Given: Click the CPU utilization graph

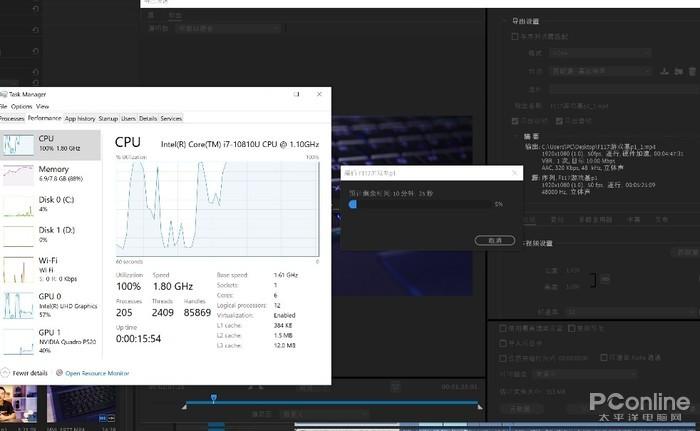Looking at the screenshot, I should click(x=217, y=209).
